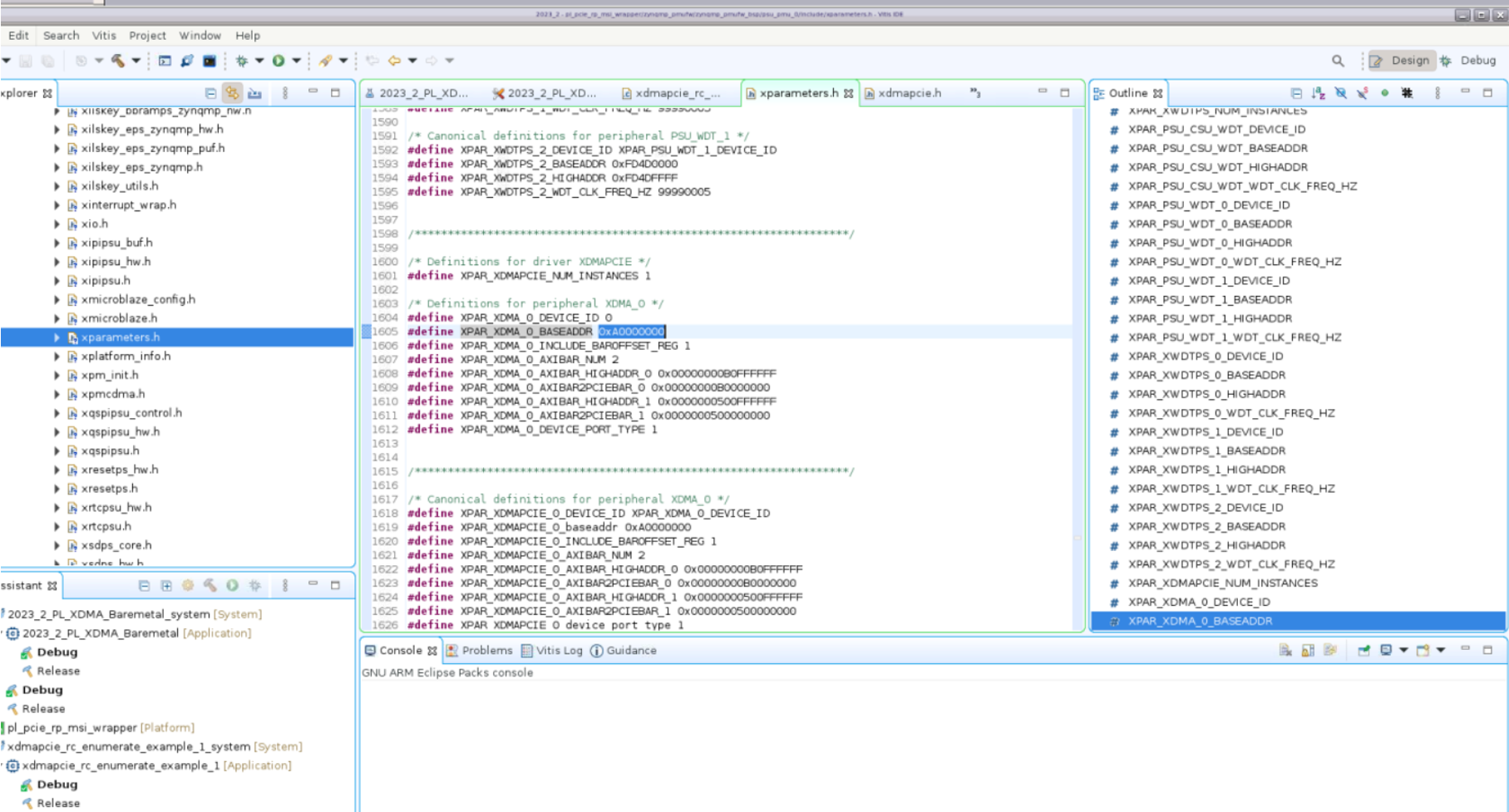The height and width of the screenshot is (812, 1509).
Task: Switch to the xdmapcie.h editor tab
Action: pos(909,93)
